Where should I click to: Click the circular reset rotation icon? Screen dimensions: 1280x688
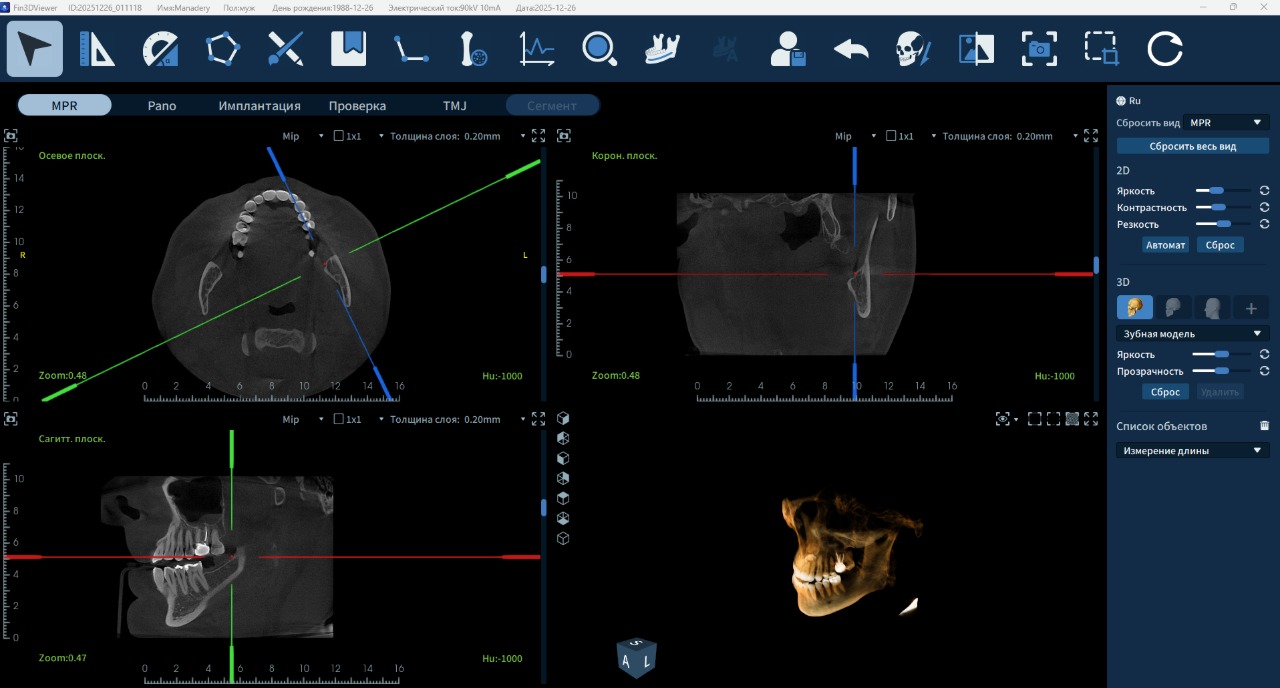point(1165,49)
